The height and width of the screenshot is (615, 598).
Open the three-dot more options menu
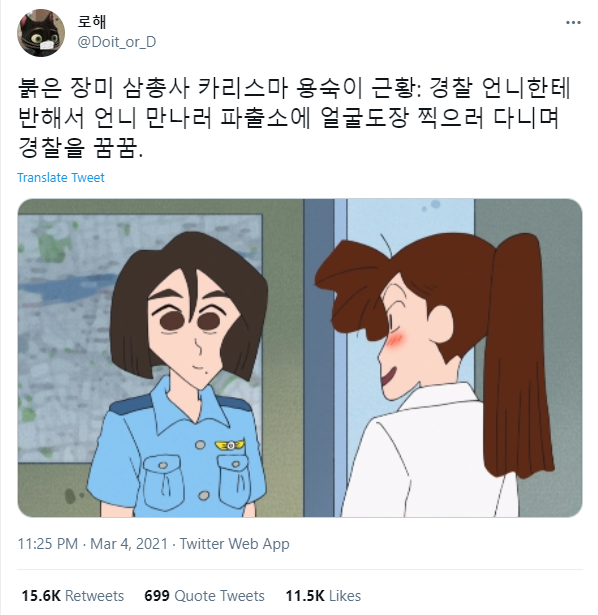[x=573, y=23]
